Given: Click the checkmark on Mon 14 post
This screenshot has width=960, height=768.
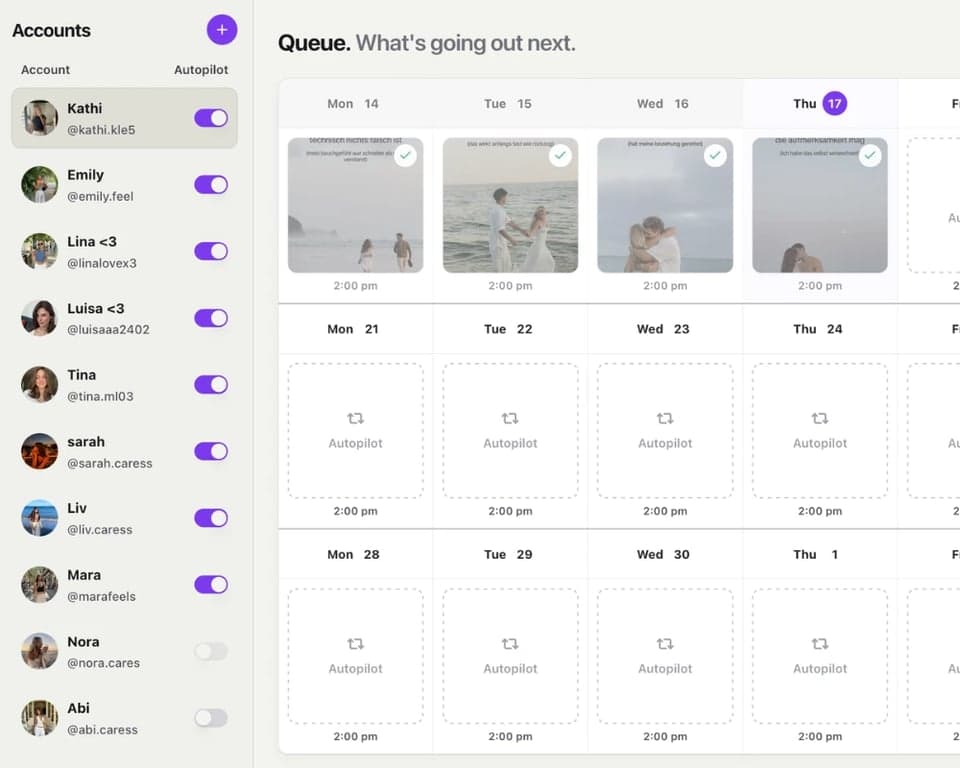Looking at the screenshot, I should click(405, 156).
